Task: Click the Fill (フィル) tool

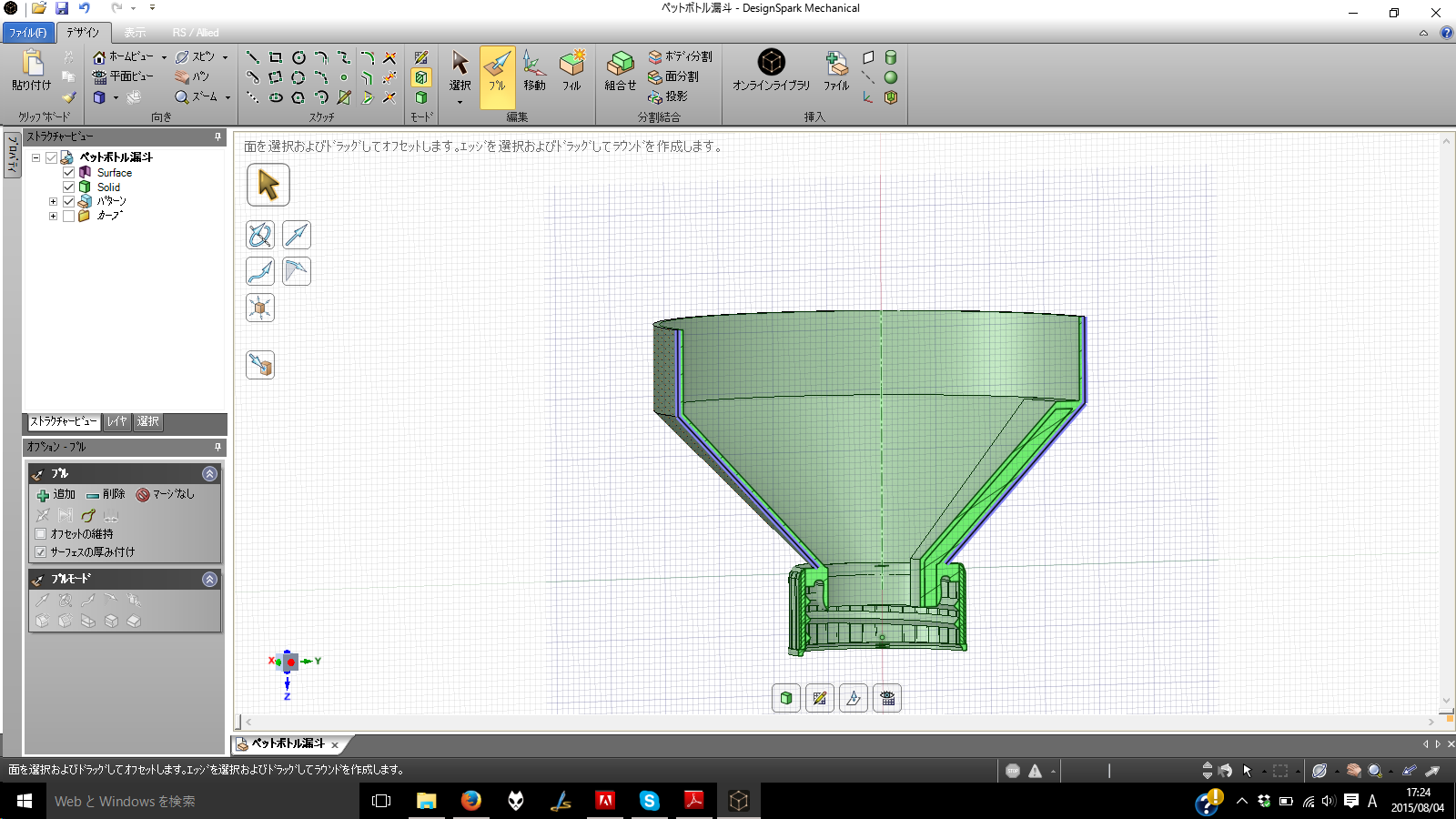Action: (571, 72)
